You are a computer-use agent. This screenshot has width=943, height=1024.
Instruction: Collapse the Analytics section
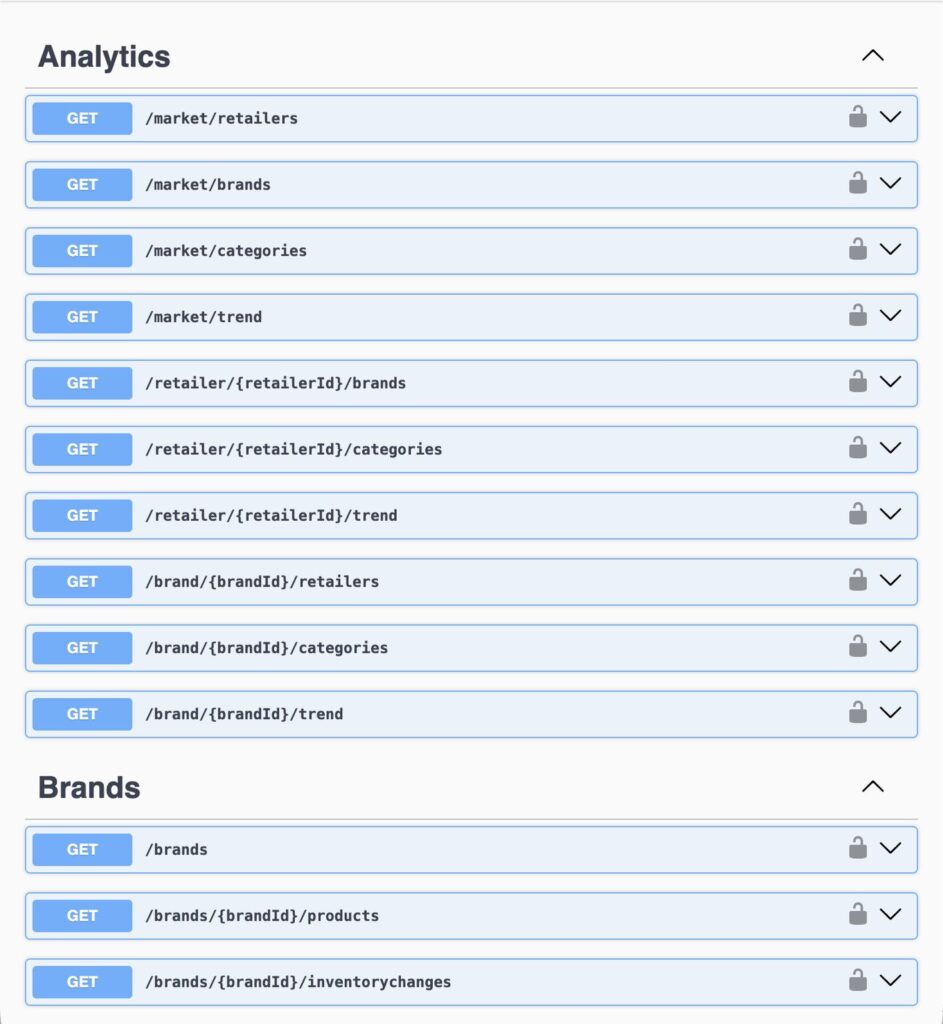pyautogui.click(x=872, y=56)
